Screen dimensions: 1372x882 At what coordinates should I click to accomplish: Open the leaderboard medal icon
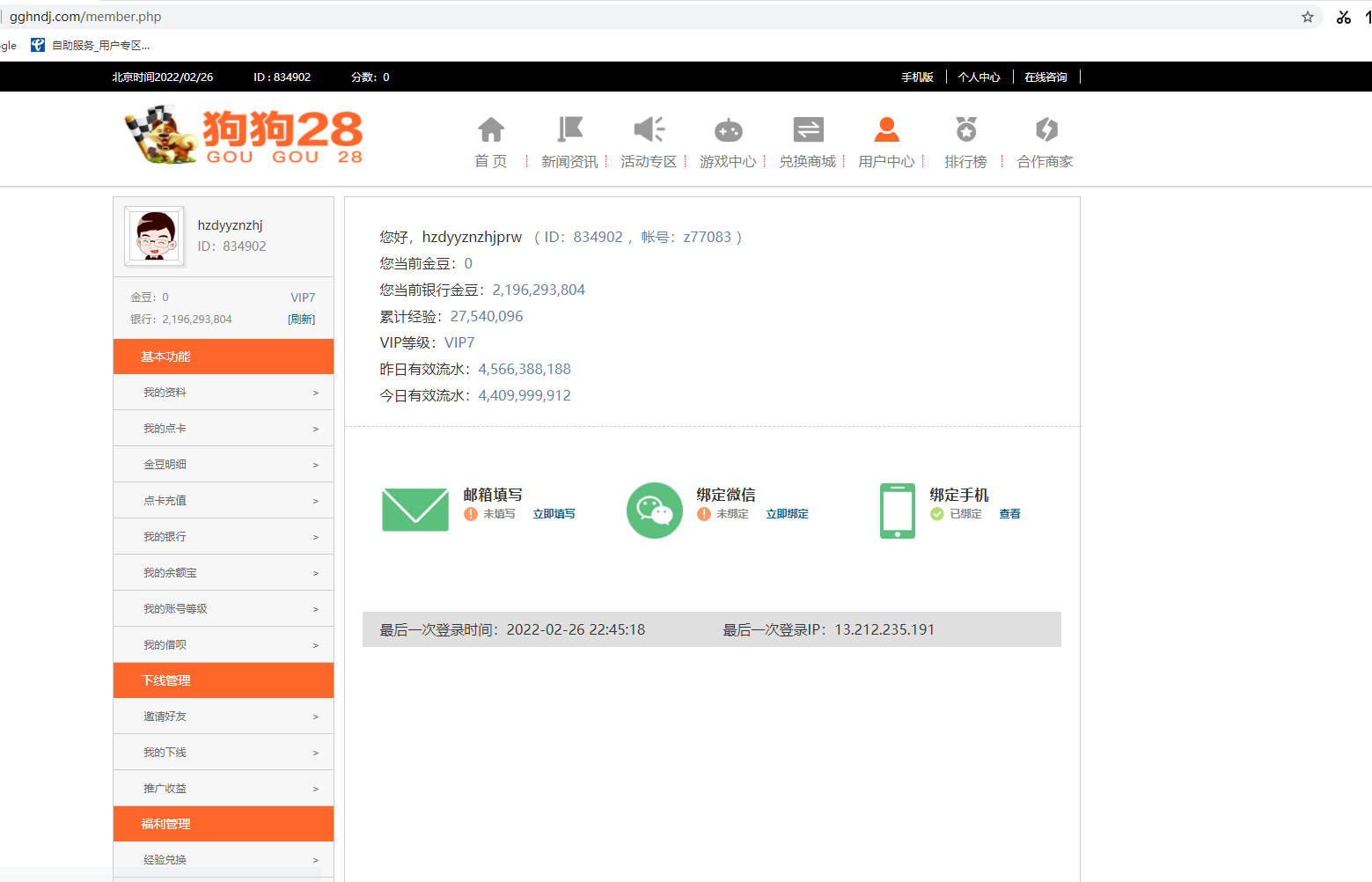coord(965,130)
